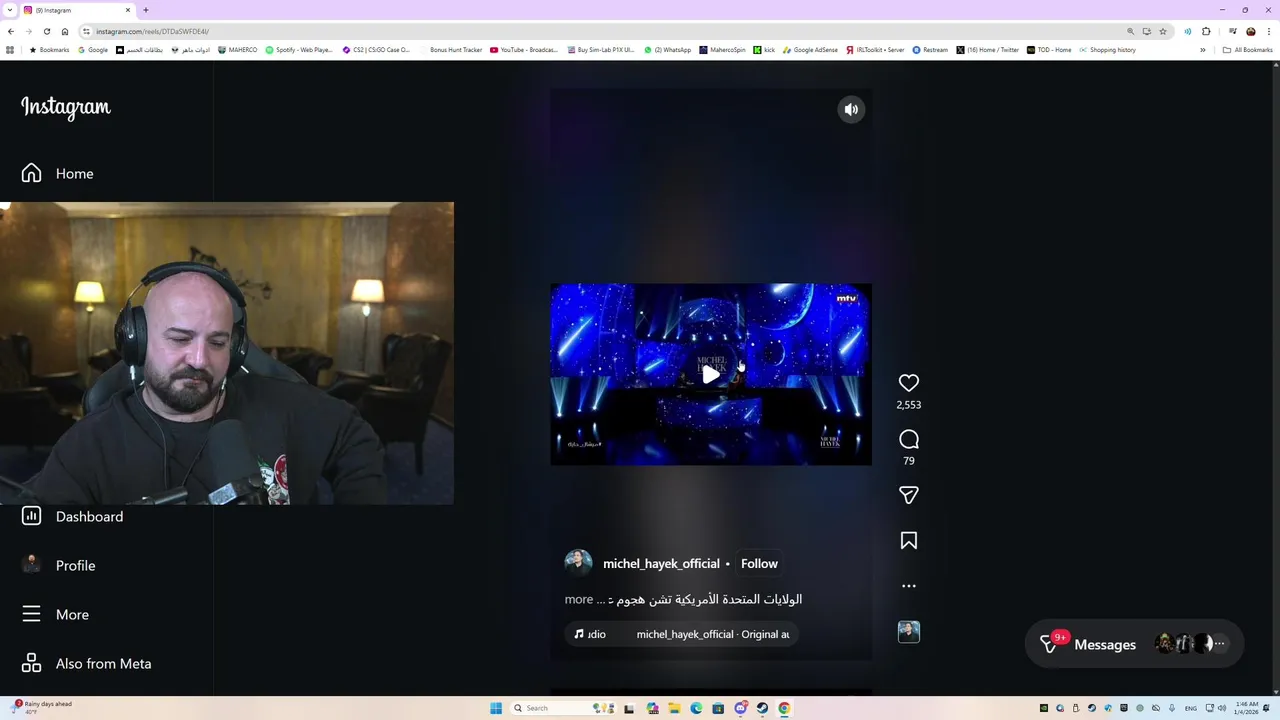The width and height of the screenshot is (1280, 720).
Task: Open the Bookmarks folder in bookmarks bar
Action: point(49,50)
